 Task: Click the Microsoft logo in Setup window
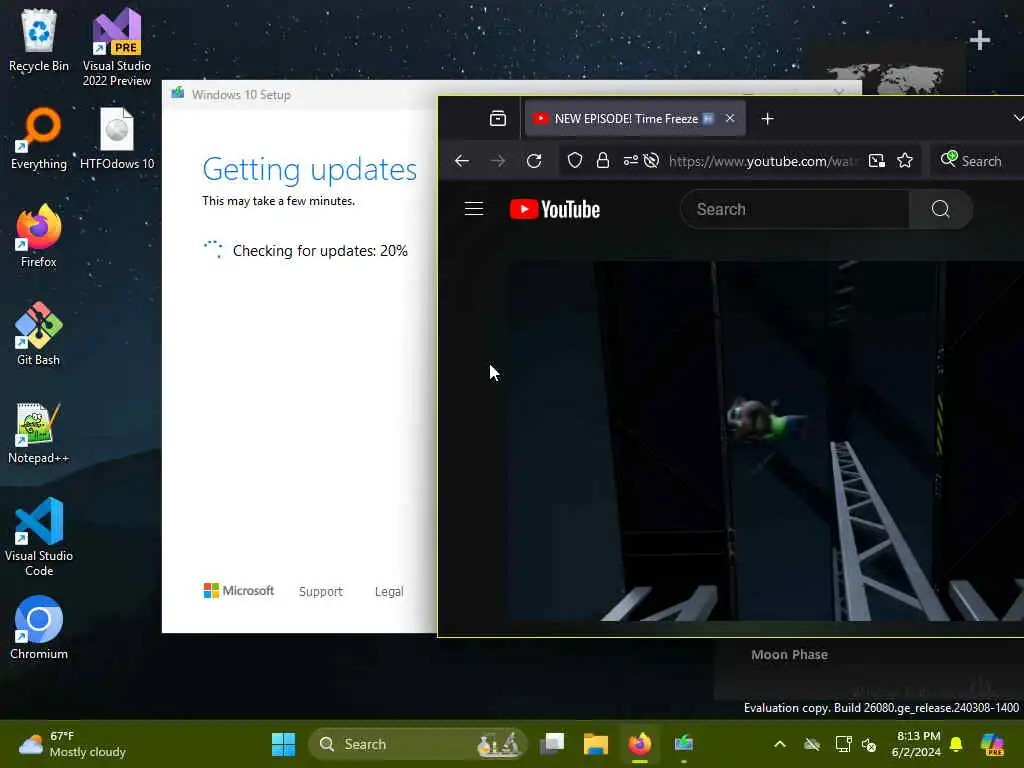pyautogui.click(x=239, y=590)
